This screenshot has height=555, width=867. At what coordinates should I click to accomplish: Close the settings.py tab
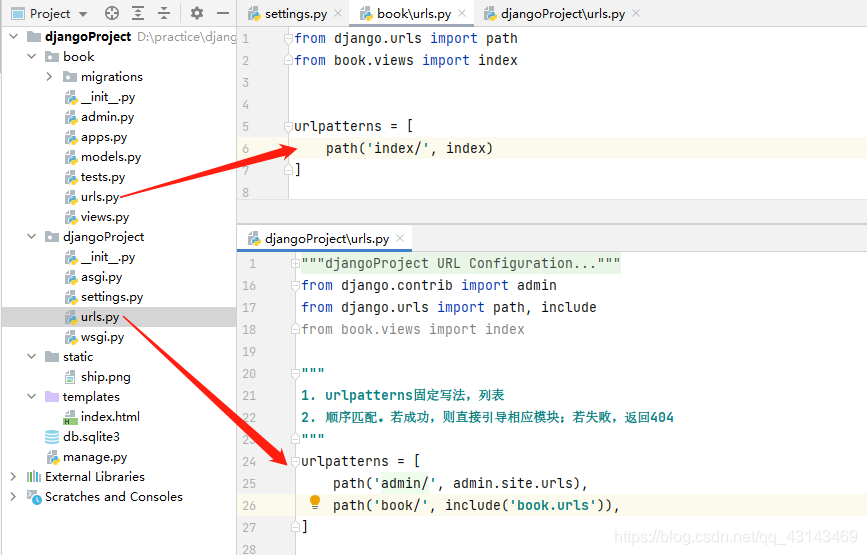tap(338, 13)
